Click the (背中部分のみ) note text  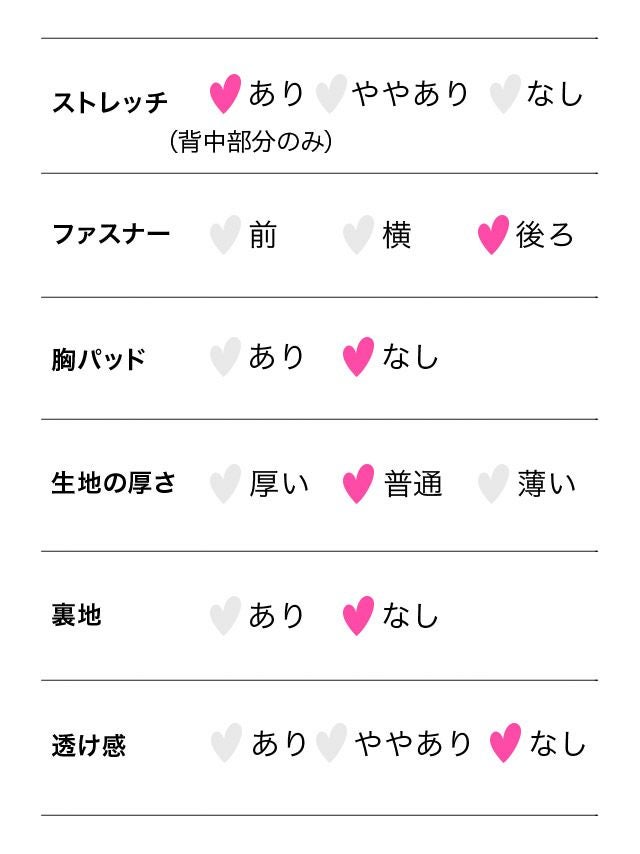pyautogui.click(x=250, y=142)
